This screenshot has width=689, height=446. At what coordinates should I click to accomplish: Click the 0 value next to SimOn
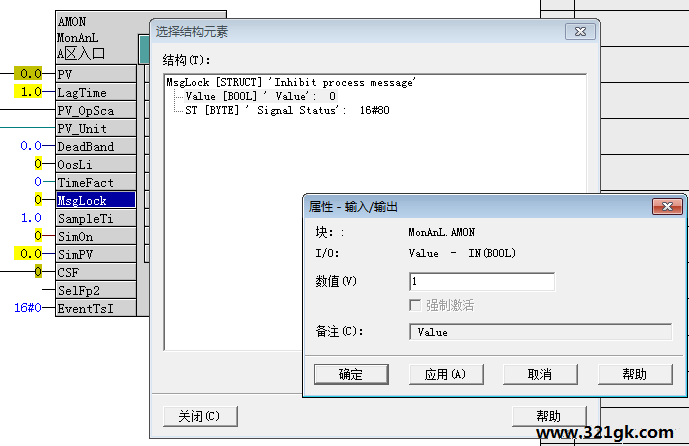(x=38, y=236)
